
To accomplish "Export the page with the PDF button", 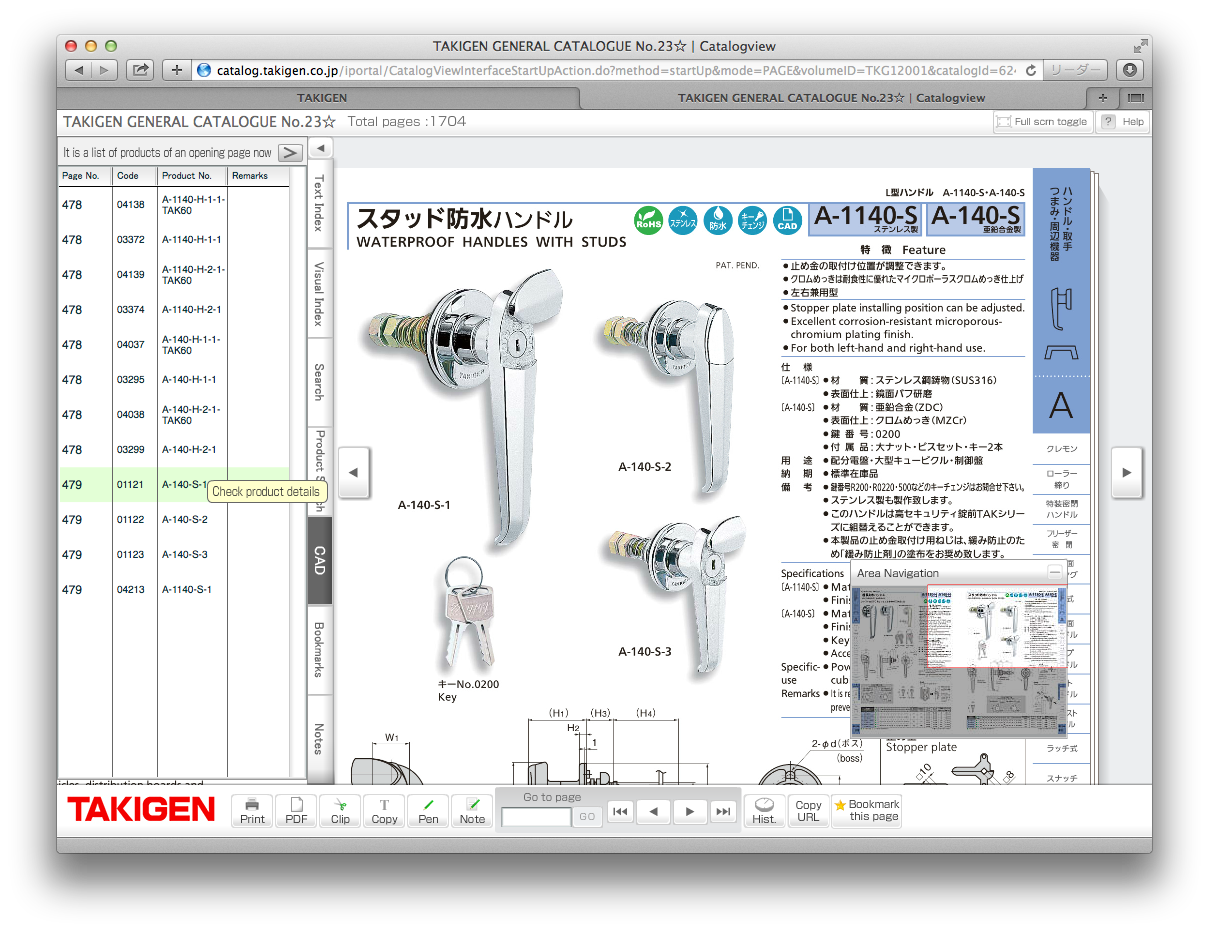I will 296,811.
